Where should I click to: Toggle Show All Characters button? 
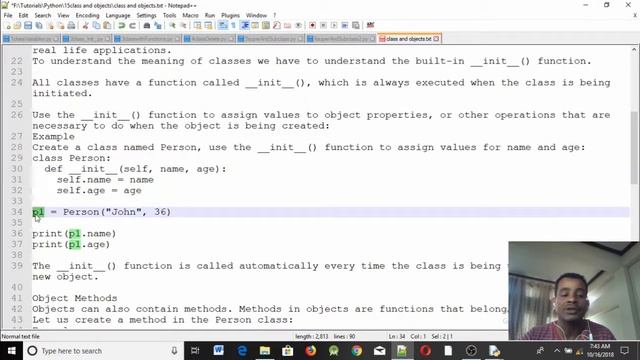coord(233,26)
